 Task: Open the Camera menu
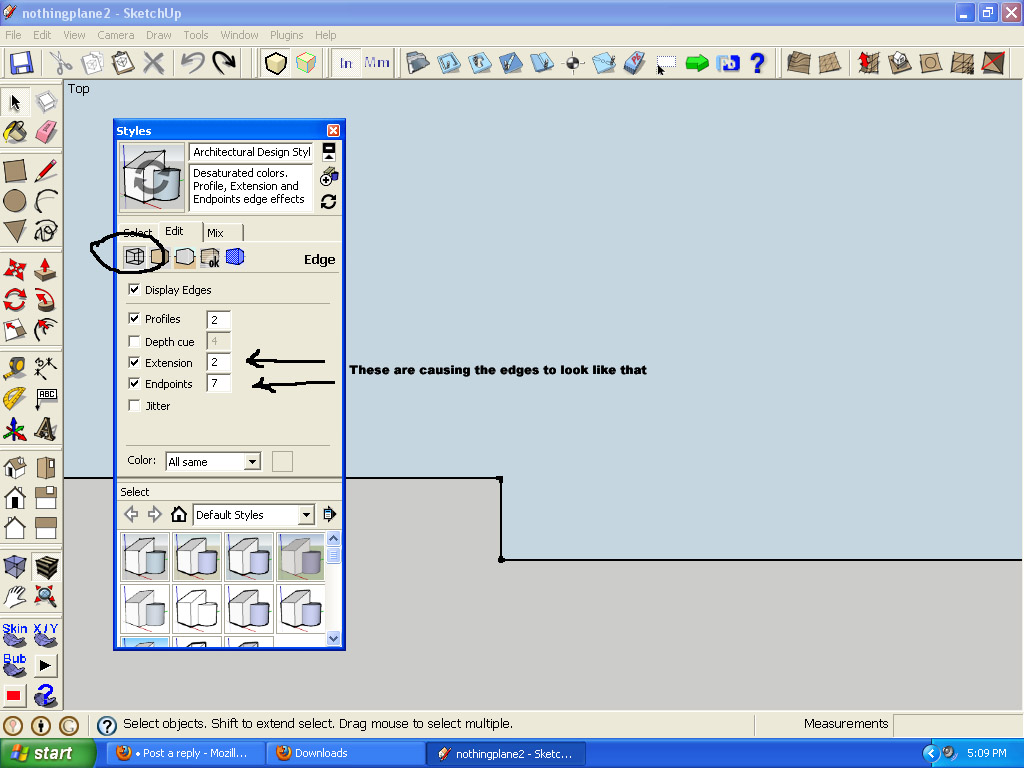click(115, 35)
